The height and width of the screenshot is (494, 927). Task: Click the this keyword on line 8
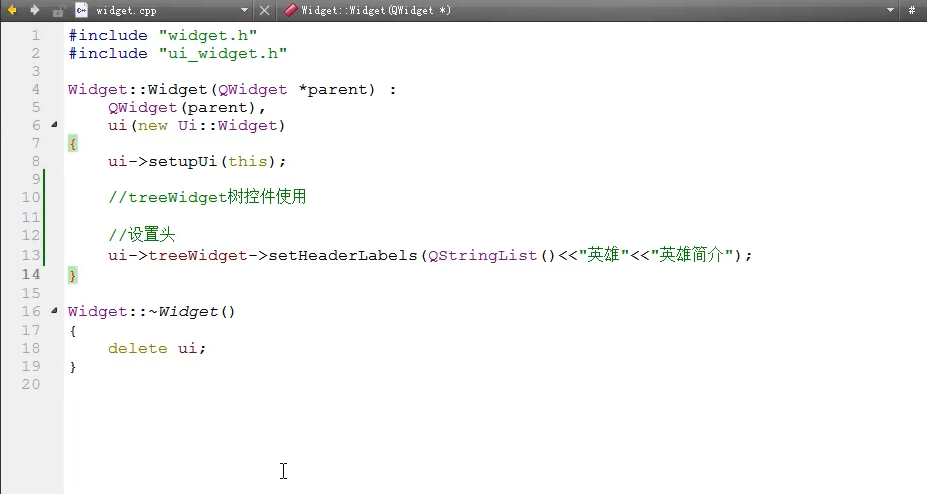coord(248,162)
